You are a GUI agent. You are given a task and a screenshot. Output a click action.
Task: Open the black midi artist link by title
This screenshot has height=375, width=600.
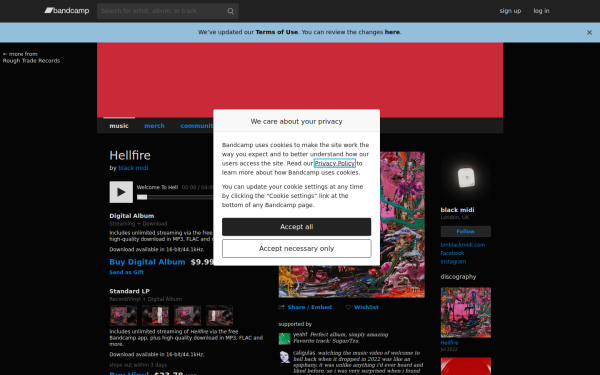133,168
